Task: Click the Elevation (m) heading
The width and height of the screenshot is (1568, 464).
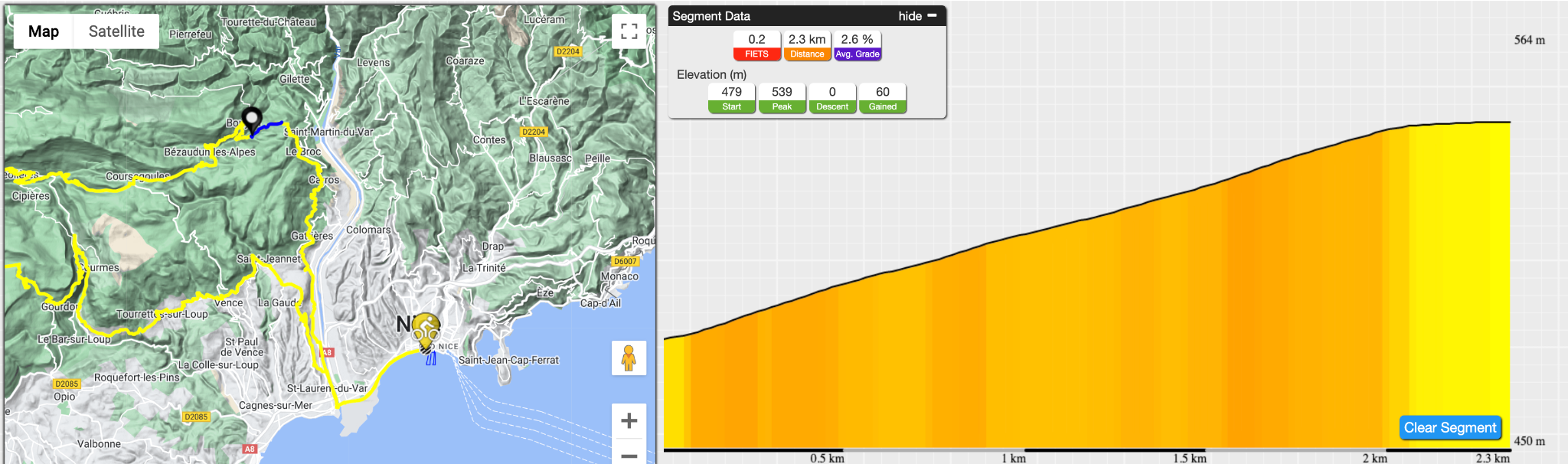Action: 711,74
